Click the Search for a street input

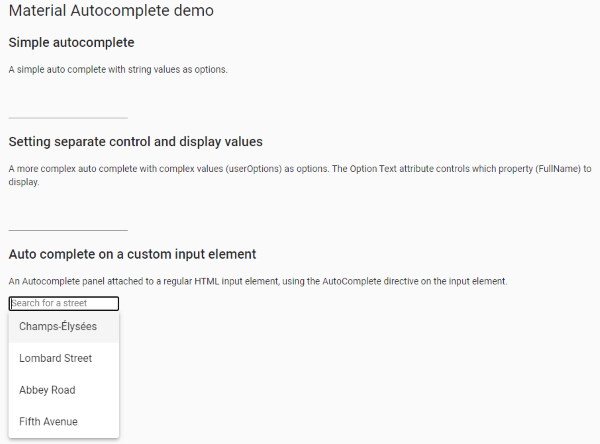(x=64, y=303)
